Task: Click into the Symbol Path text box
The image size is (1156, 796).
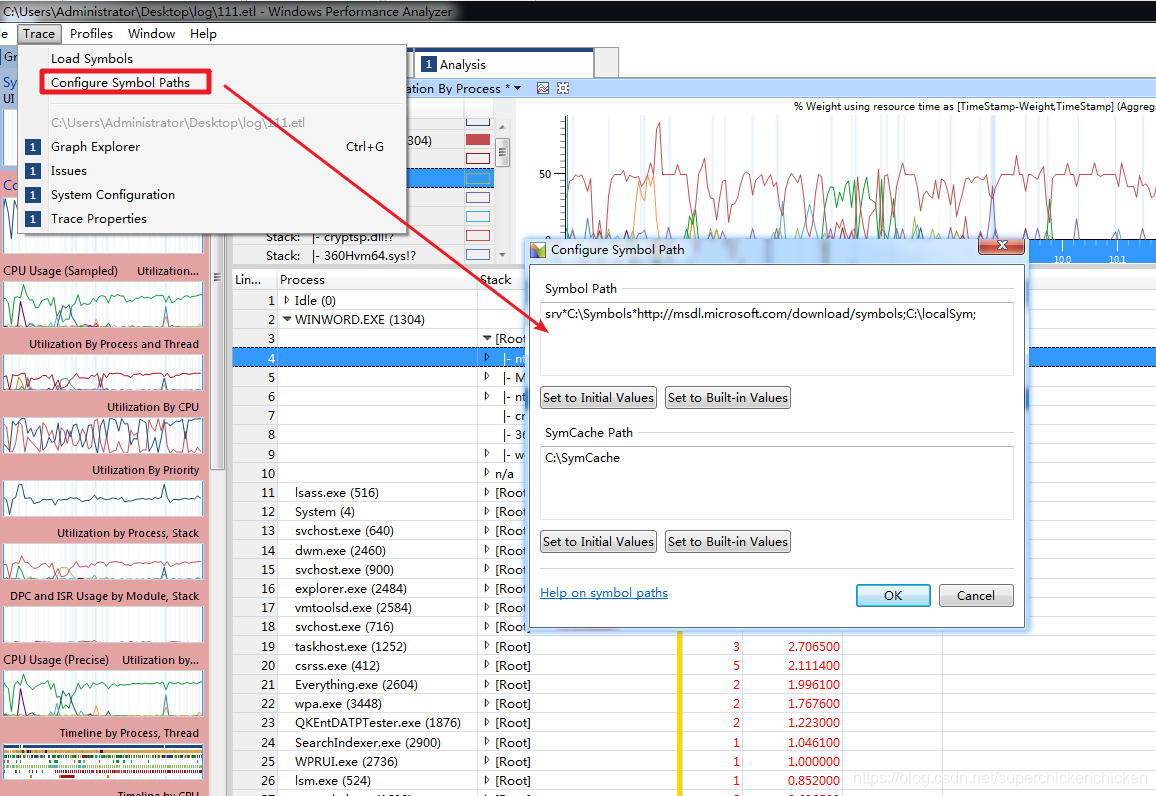Action: 776,338
